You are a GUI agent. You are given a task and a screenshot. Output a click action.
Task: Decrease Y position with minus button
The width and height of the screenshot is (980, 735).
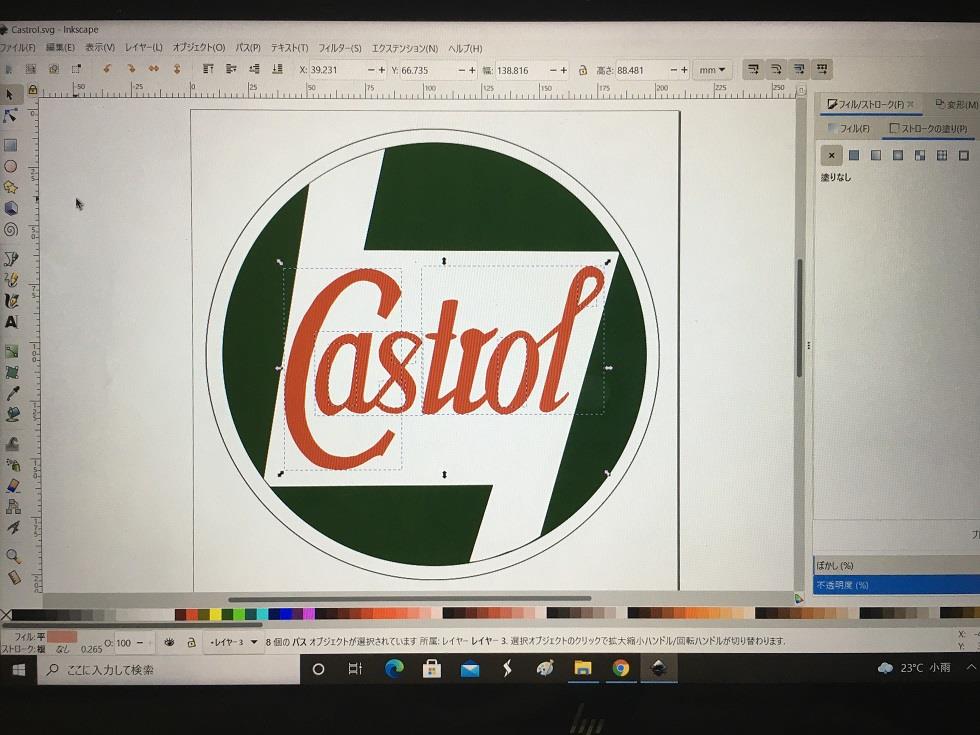coord(462,70)
